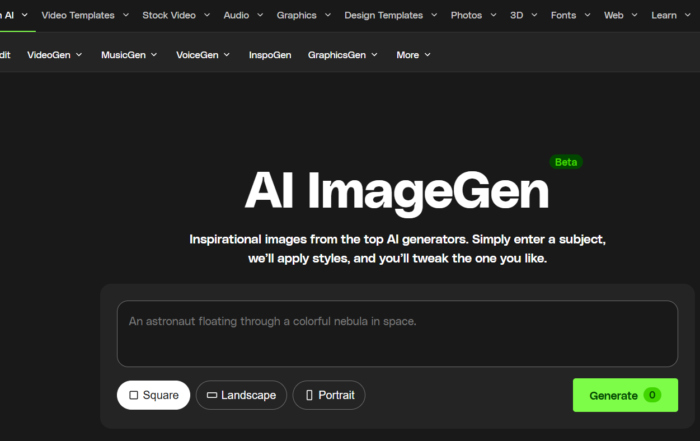700x441 pixels.
Task: Open the 3D category menu
Action: (x=523, y=15)
